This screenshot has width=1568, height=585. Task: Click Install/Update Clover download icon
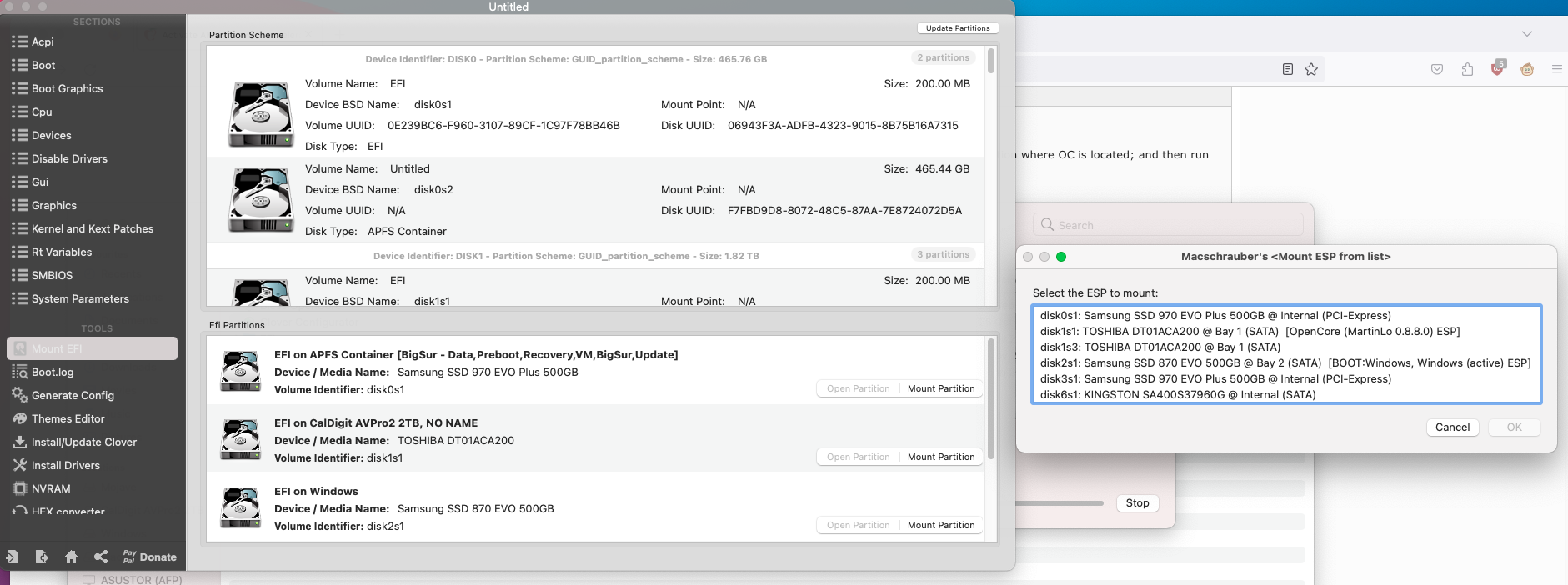click(x=20, y=442)
